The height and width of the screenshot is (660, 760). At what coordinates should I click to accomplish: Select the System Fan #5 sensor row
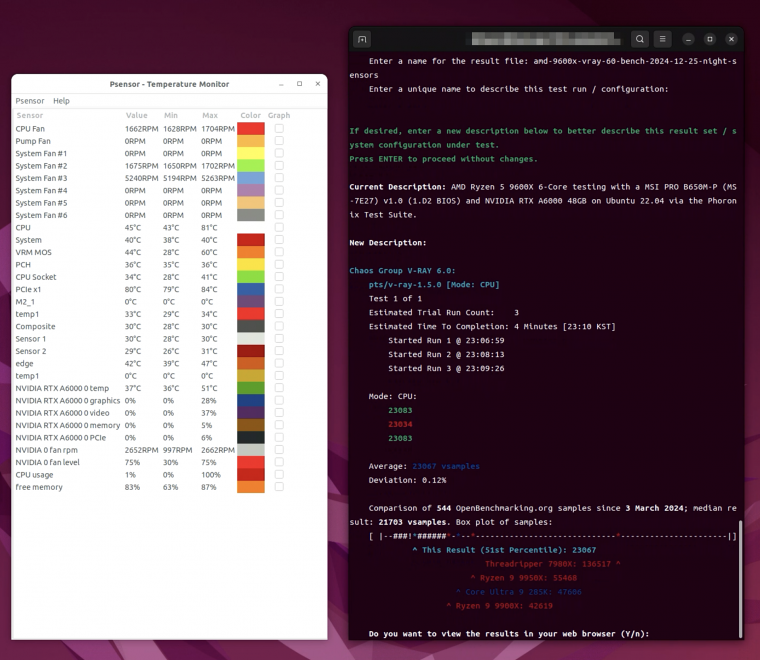click(x=169, y=203)
